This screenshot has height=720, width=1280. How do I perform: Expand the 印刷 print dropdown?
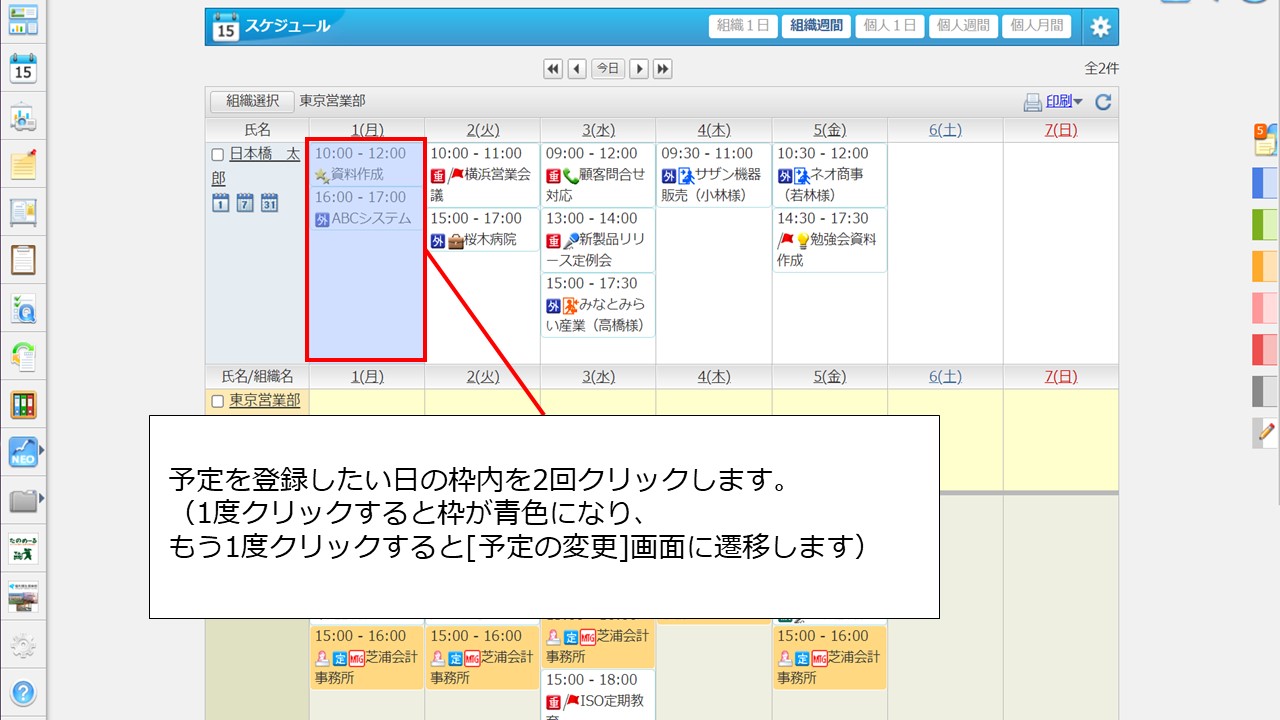coord(1062,102)
